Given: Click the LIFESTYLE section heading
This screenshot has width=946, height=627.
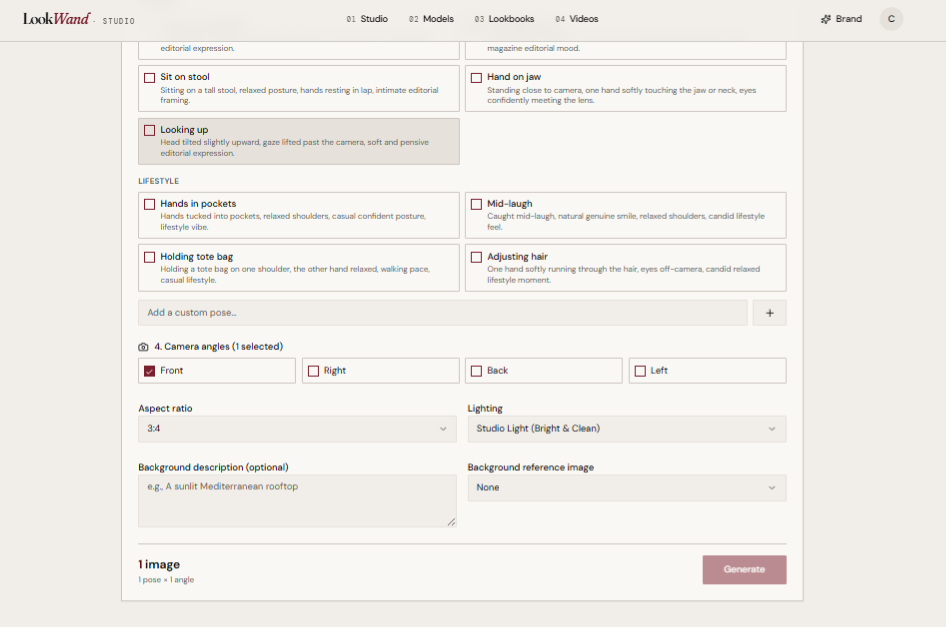Looking at the screenshot, I should click(159, 181).
